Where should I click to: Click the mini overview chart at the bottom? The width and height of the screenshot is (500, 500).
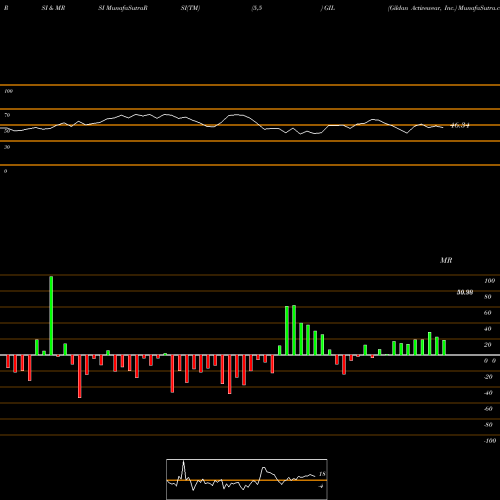coord(247,479)
